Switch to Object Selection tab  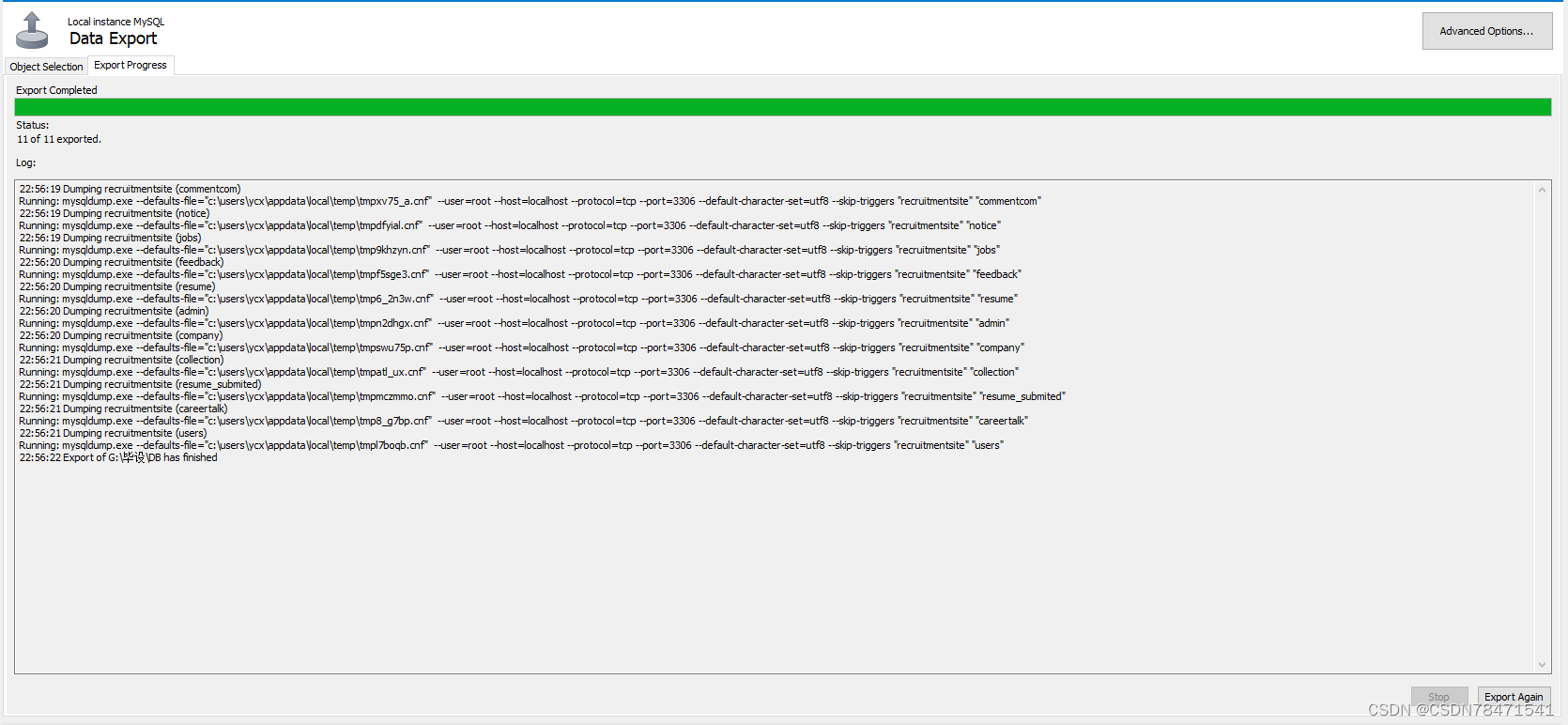point(46,67)
